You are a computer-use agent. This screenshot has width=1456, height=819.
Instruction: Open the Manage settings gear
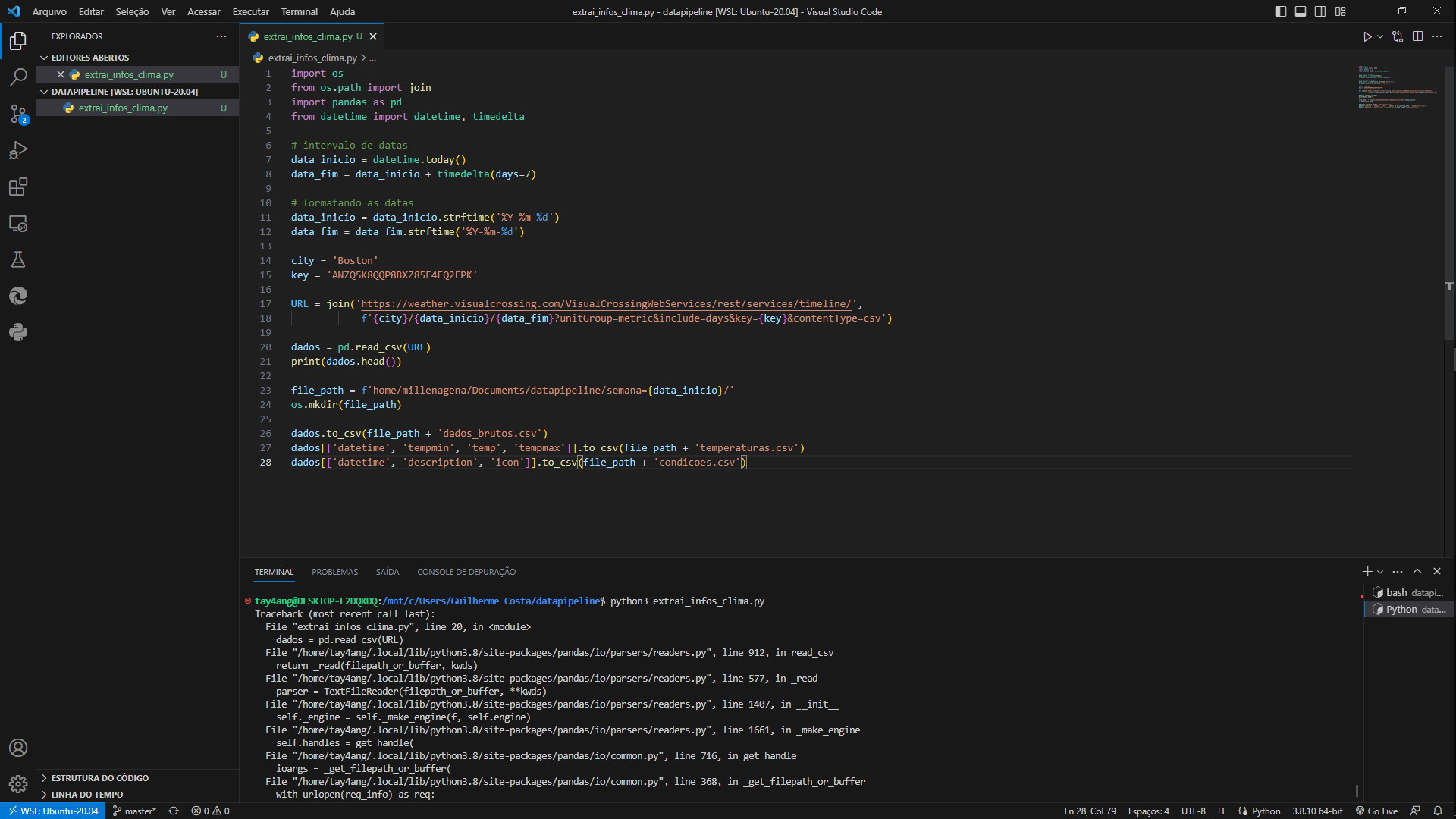18,784
